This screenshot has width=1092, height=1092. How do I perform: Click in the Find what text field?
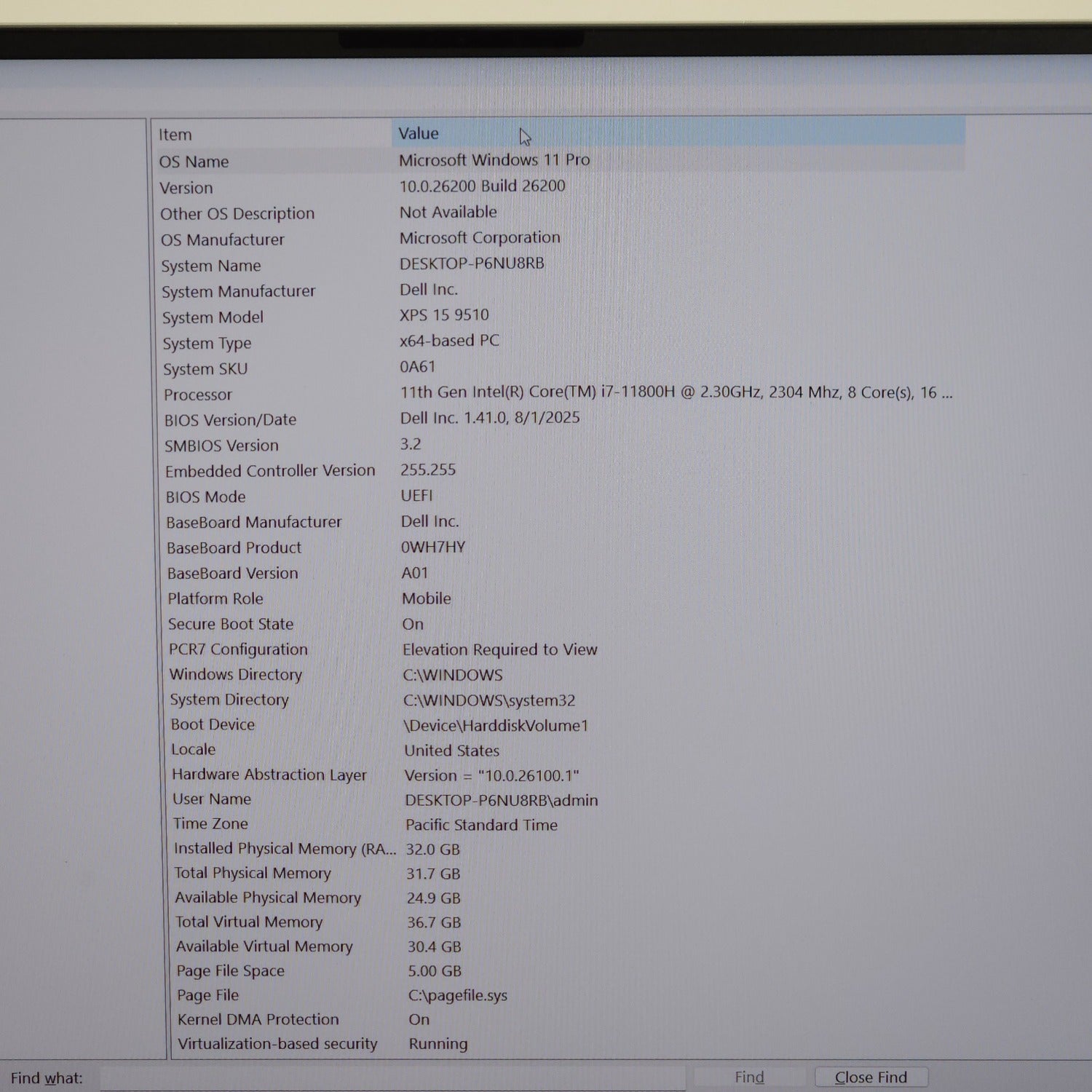[392, 1077]
